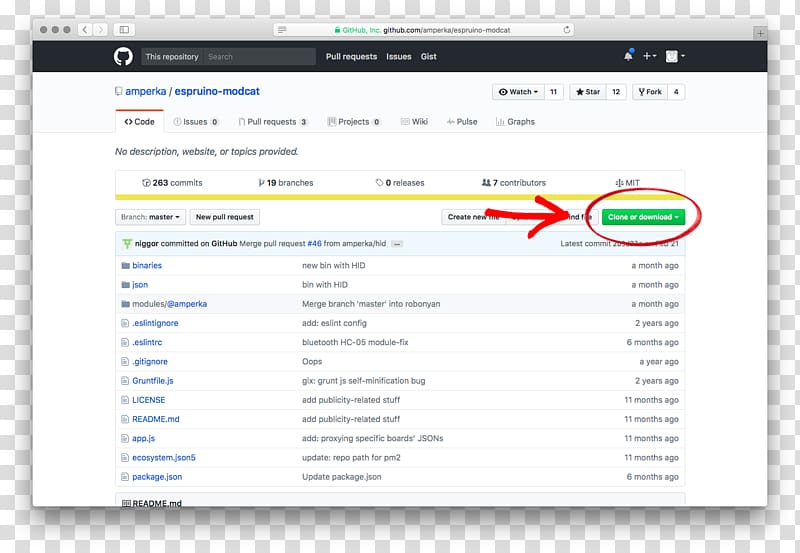Switch to the Wiki tab

point(414,121)
